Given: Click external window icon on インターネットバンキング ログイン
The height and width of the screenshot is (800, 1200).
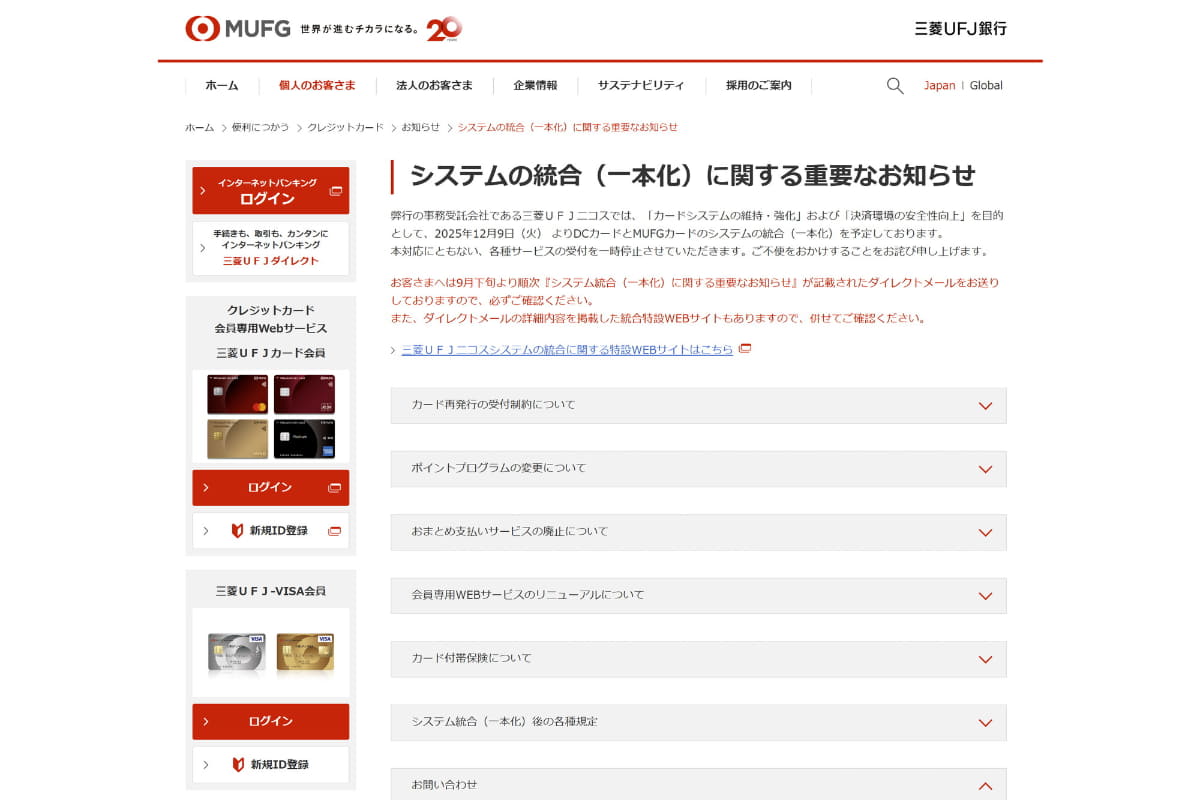Looking at the screenshot, I should pyautogui.click(x=335, y=190).
